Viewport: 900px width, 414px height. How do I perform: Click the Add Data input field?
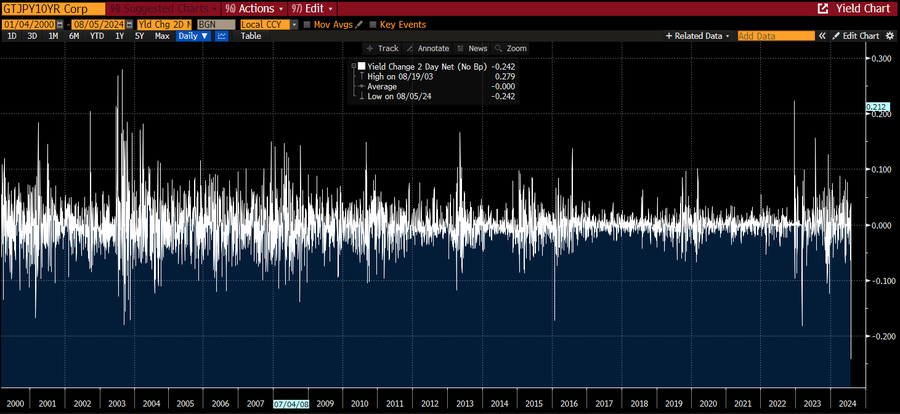[776, 36]
